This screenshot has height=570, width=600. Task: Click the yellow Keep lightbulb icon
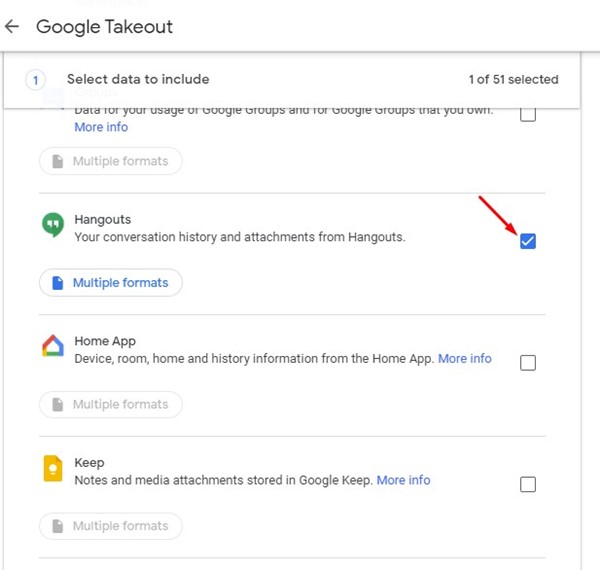53,468
